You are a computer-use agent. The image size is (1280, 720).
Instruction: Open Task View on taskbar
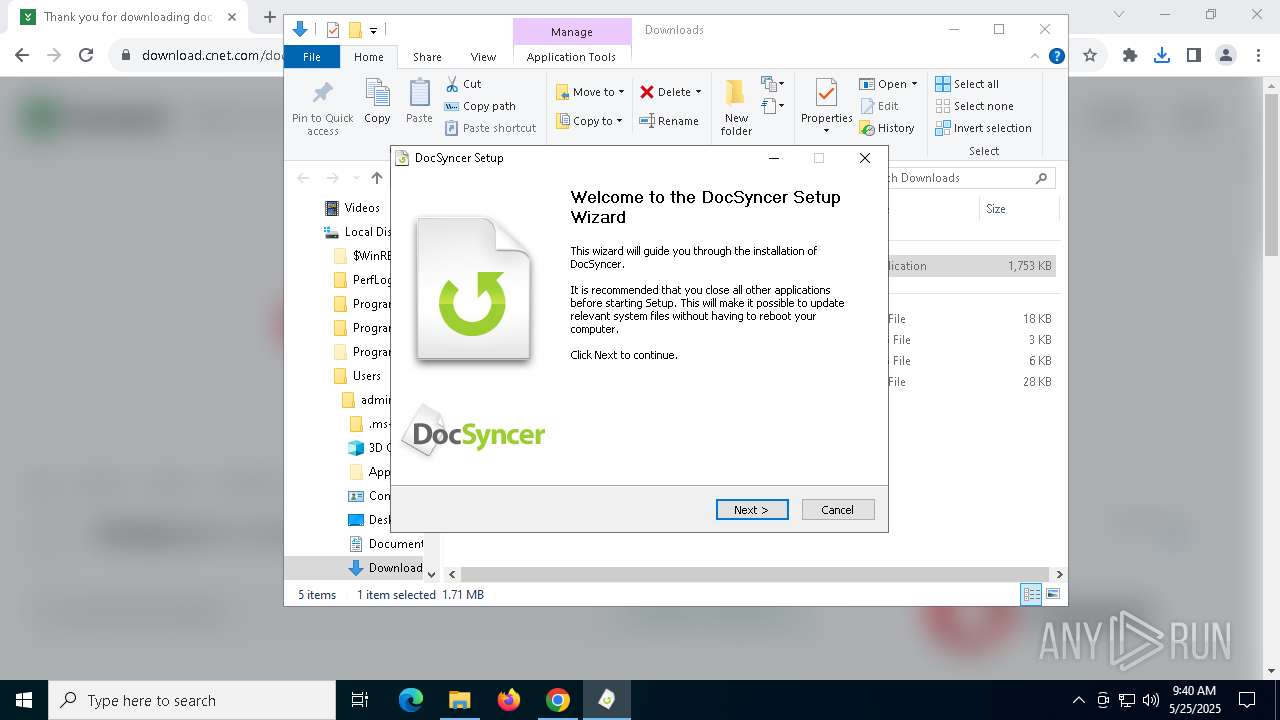(360, 700)
